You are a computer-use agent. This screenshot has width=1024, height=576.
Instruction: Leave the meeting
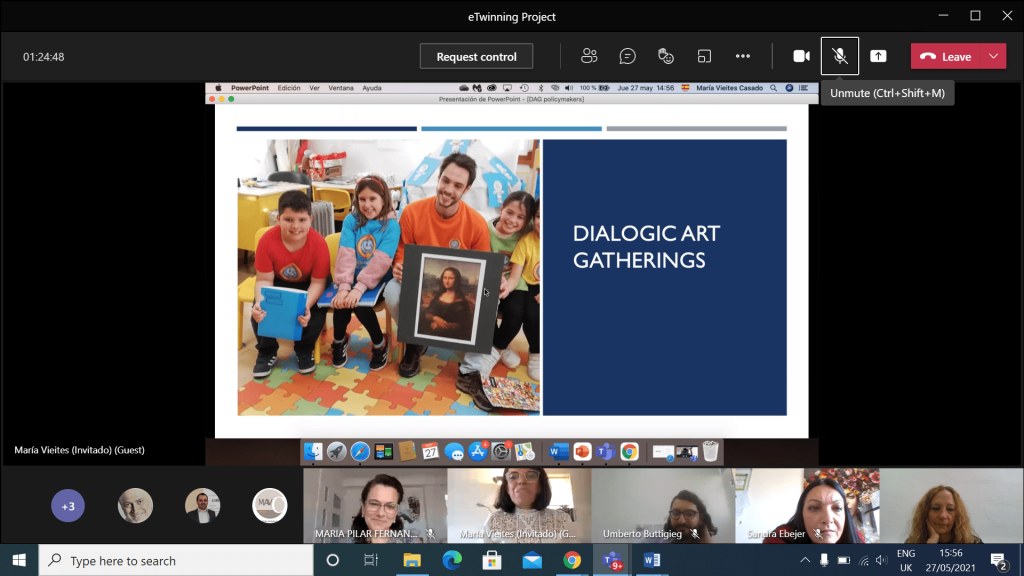point(946,56)
